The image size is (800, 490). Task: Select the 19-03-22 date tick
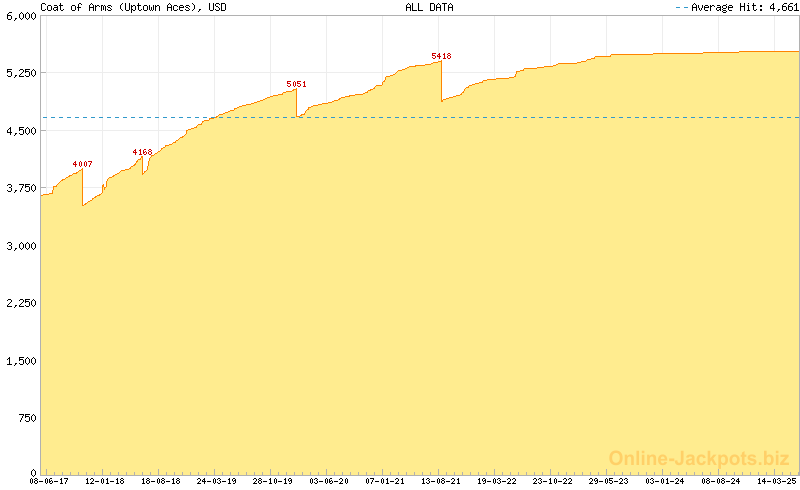[497, 481]
